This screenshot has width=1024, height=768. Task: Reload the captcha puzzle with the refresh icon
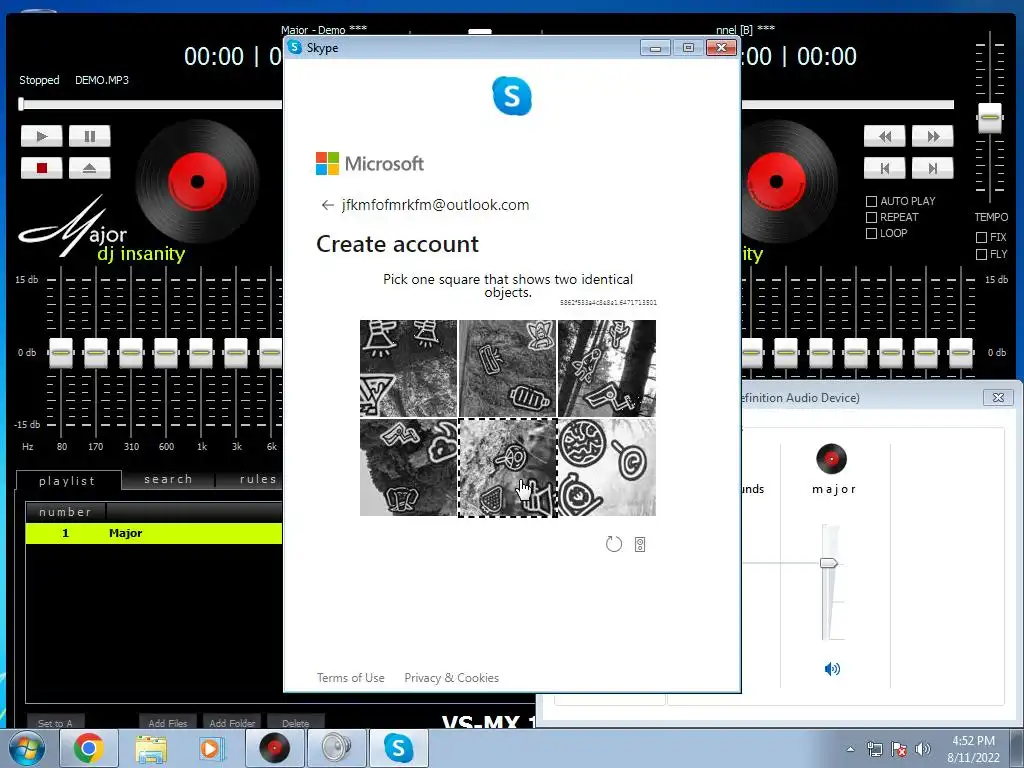click(614, 544)
